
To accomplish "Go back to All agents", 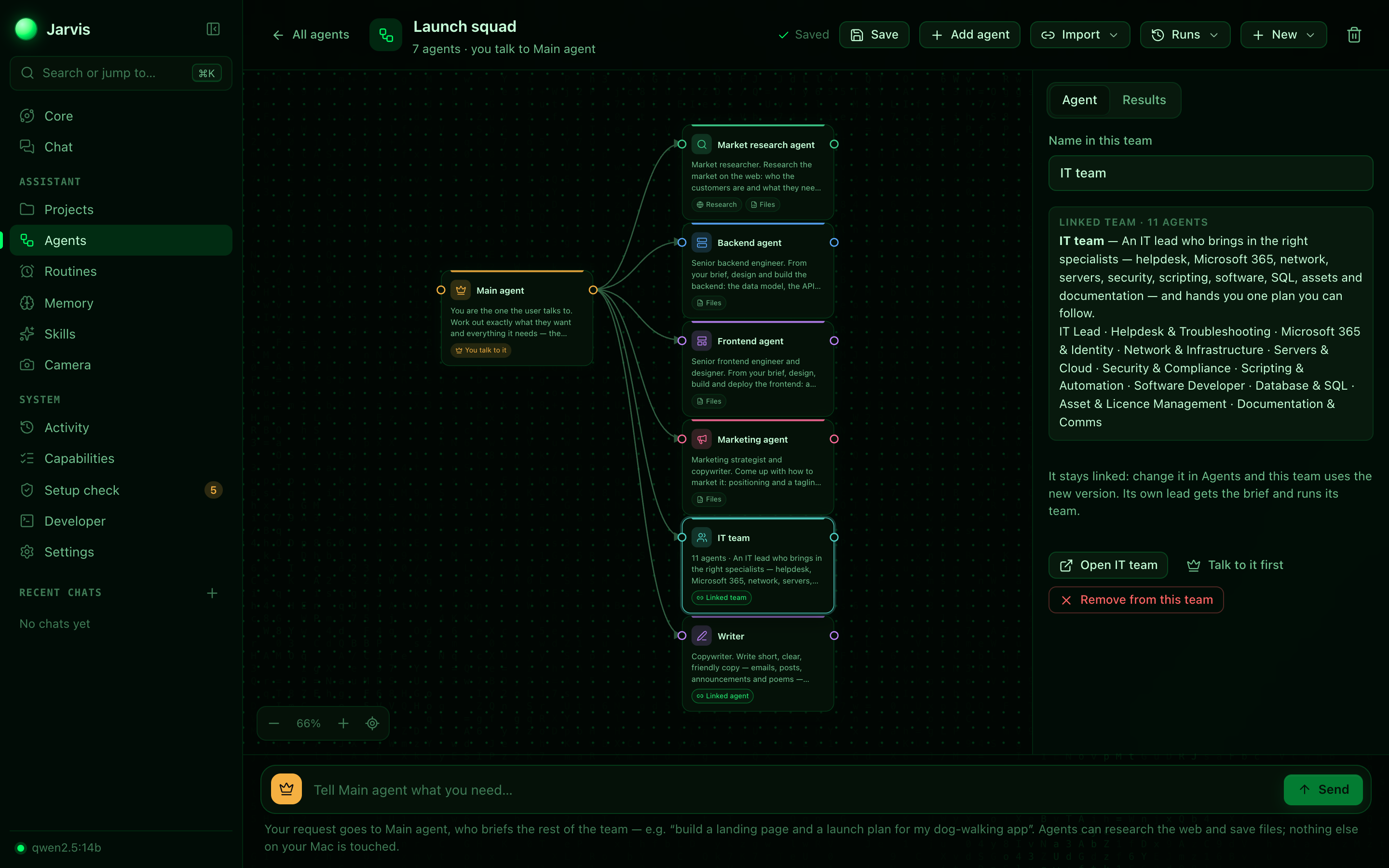I will pyautogui.click(x=311, y=35).
